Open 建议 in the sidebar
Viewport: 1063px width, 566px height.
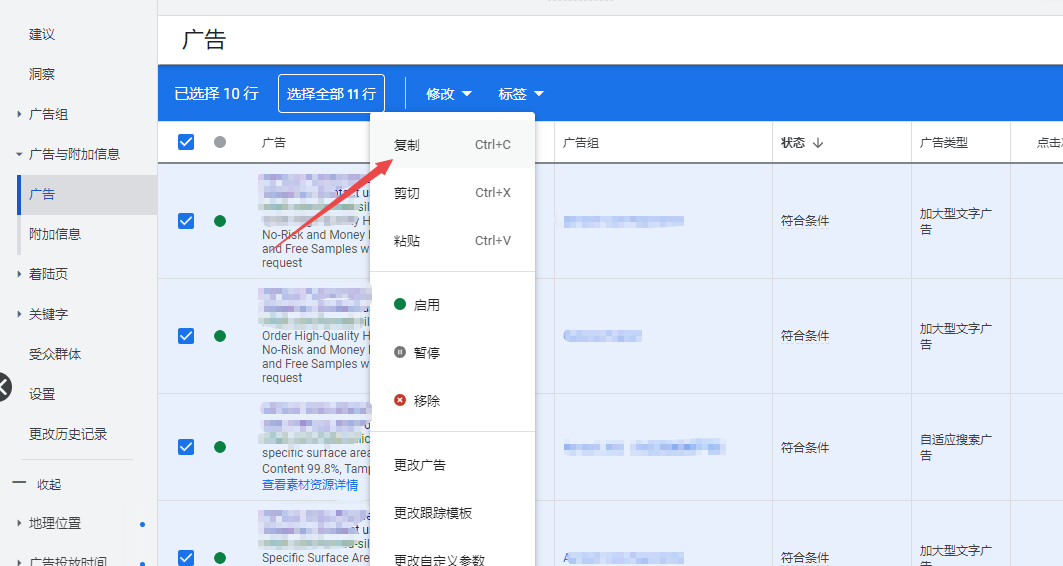pos(42,35)
